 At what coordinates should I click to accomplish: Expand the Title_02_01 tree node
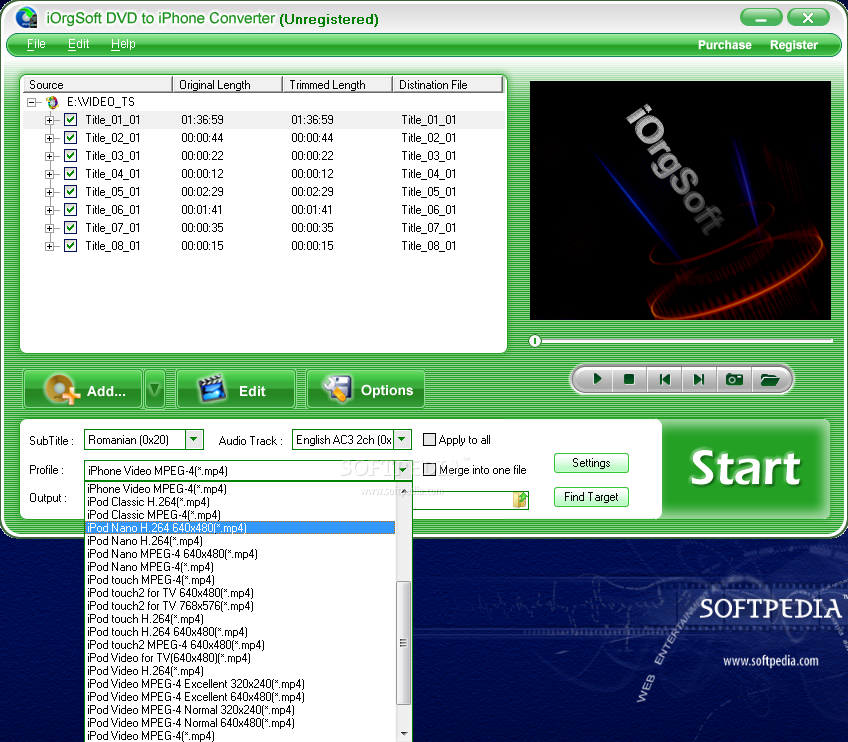49,138
